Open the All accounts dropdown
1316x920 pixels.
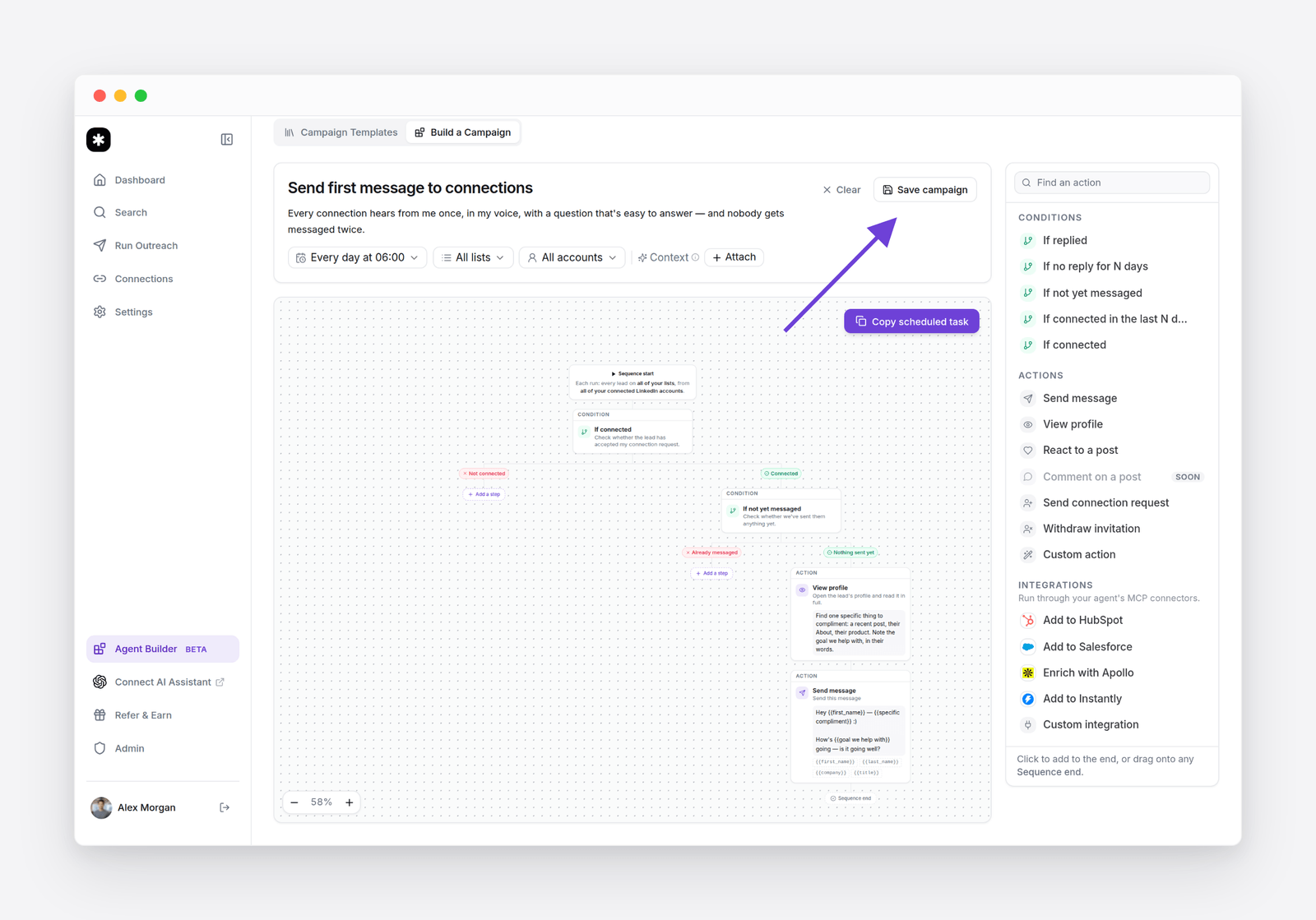[x=572, y=257]
